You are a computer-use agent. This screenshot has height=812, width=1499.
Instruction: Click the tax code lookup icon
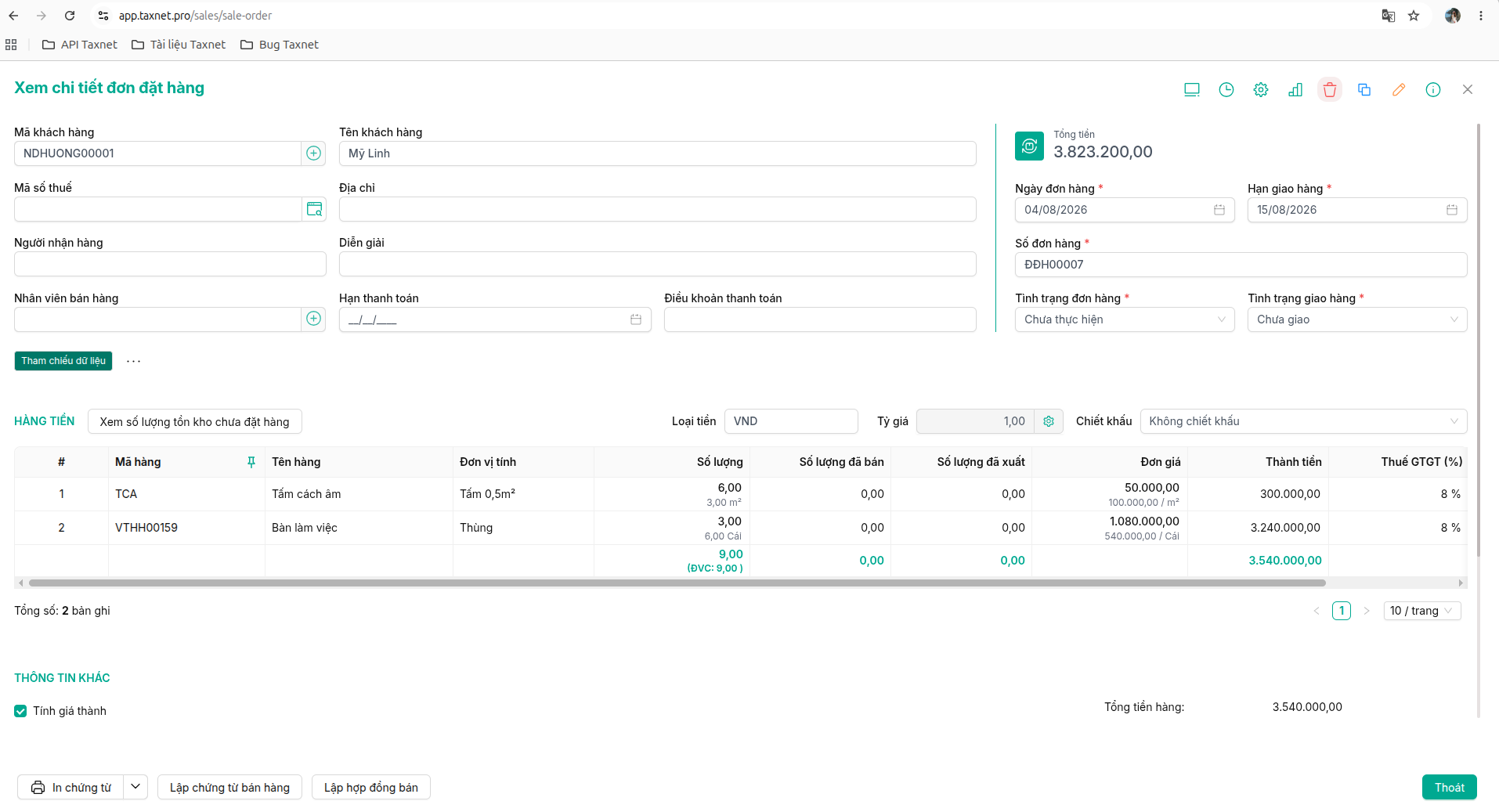coord(314,209)
